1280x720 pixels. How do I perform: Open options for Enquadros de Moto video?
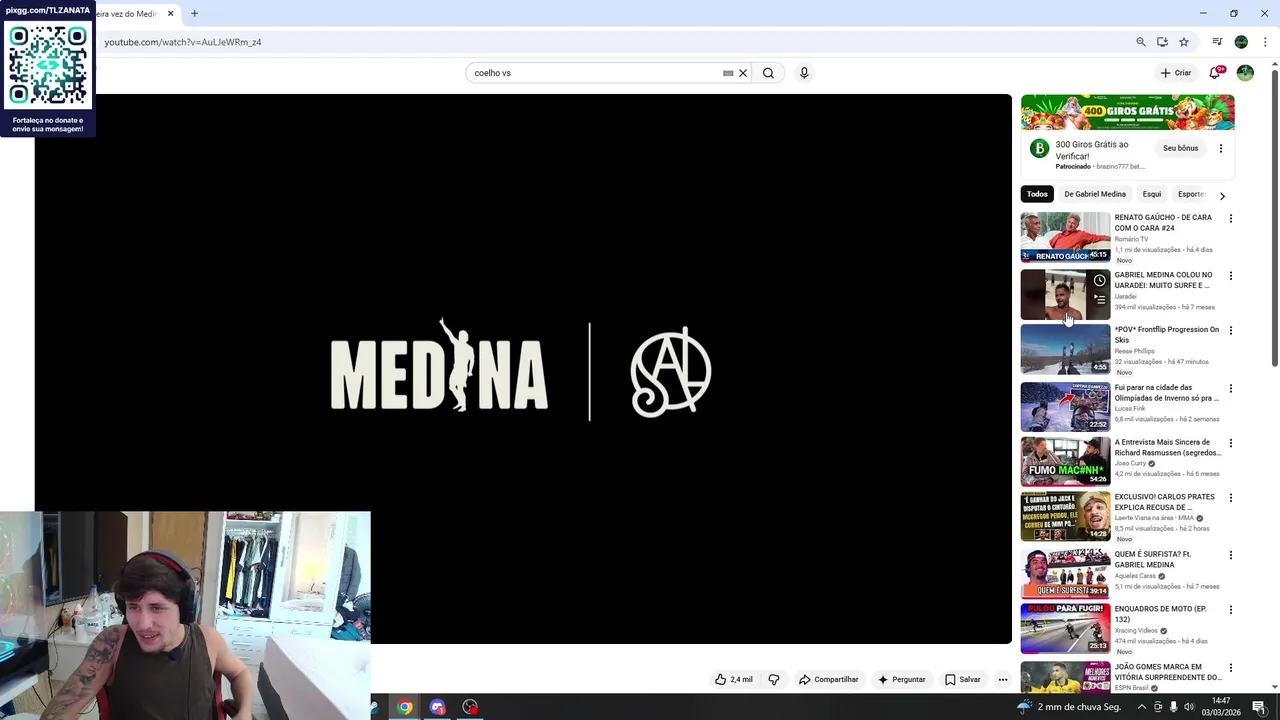(1230, 610)
